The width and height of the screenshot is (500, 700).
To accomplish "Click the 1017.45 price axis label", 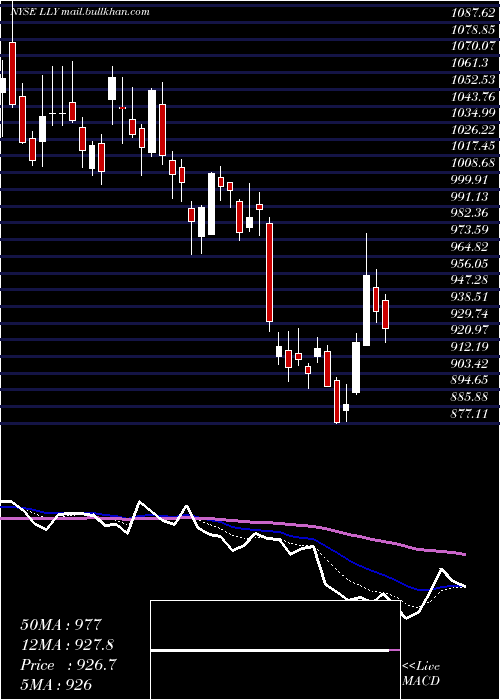I will click(x=473, y=147).
